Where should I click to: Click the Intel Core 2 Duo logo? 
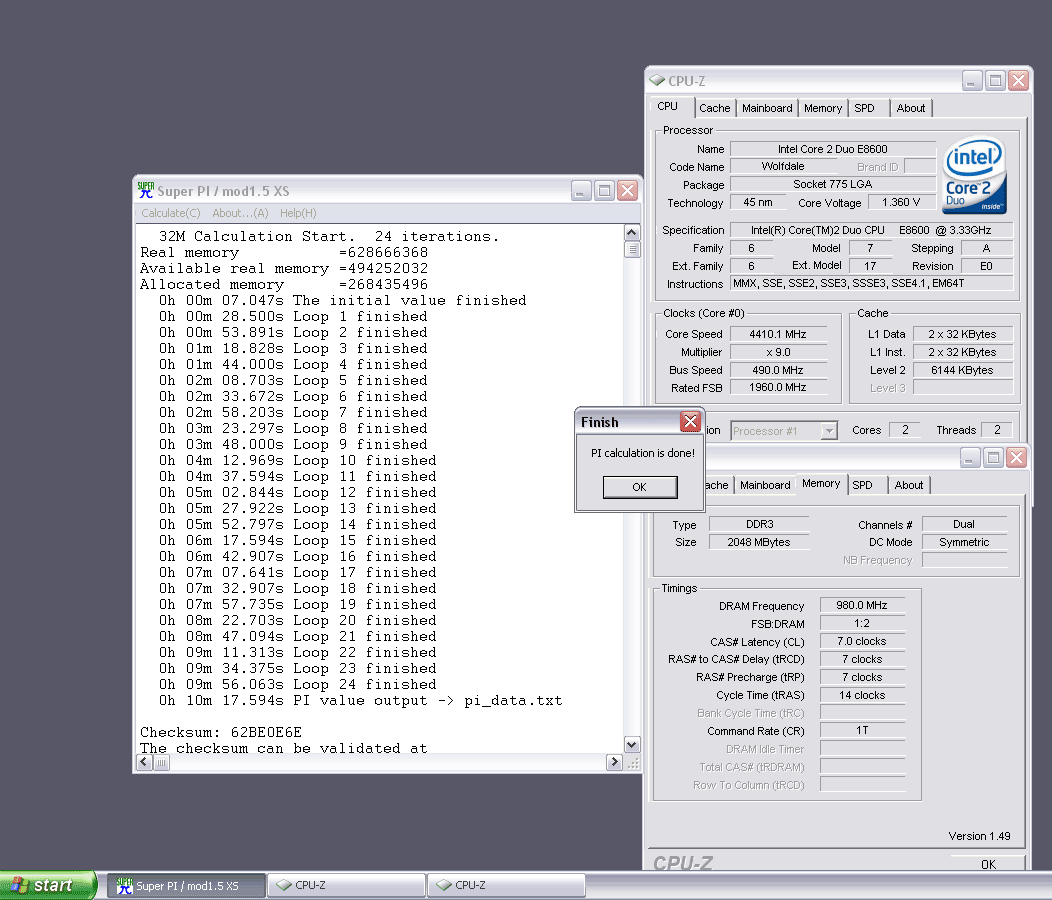click(x=974, y=175)
